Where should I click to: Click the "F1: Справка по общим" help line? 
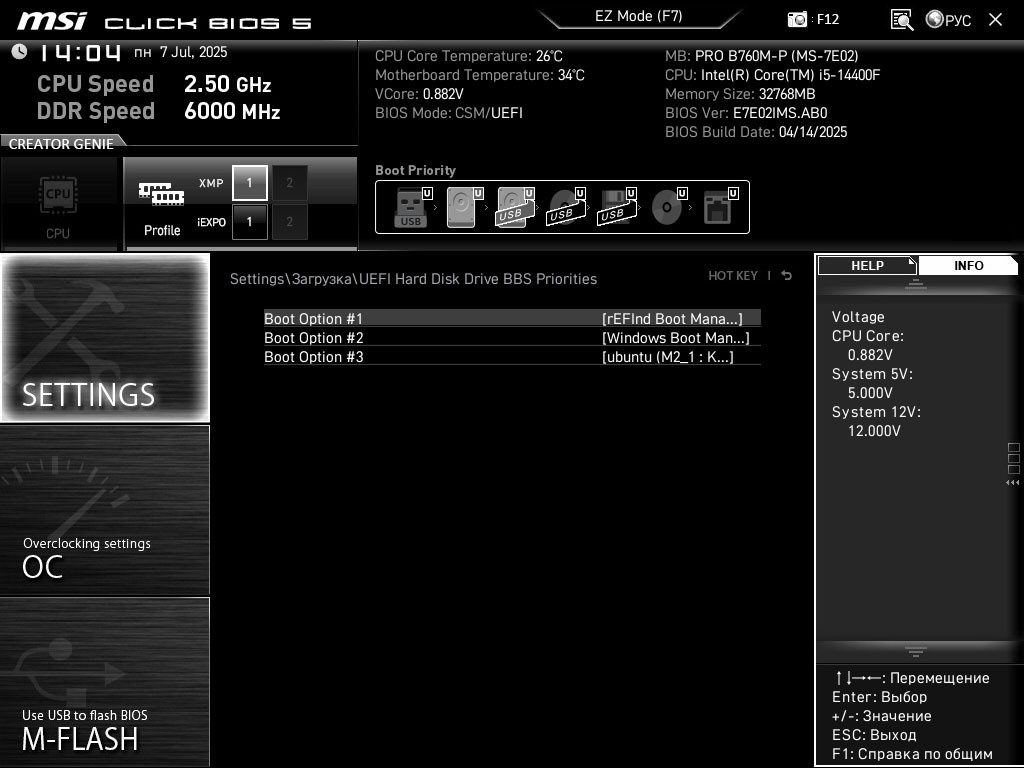(912, 754)
